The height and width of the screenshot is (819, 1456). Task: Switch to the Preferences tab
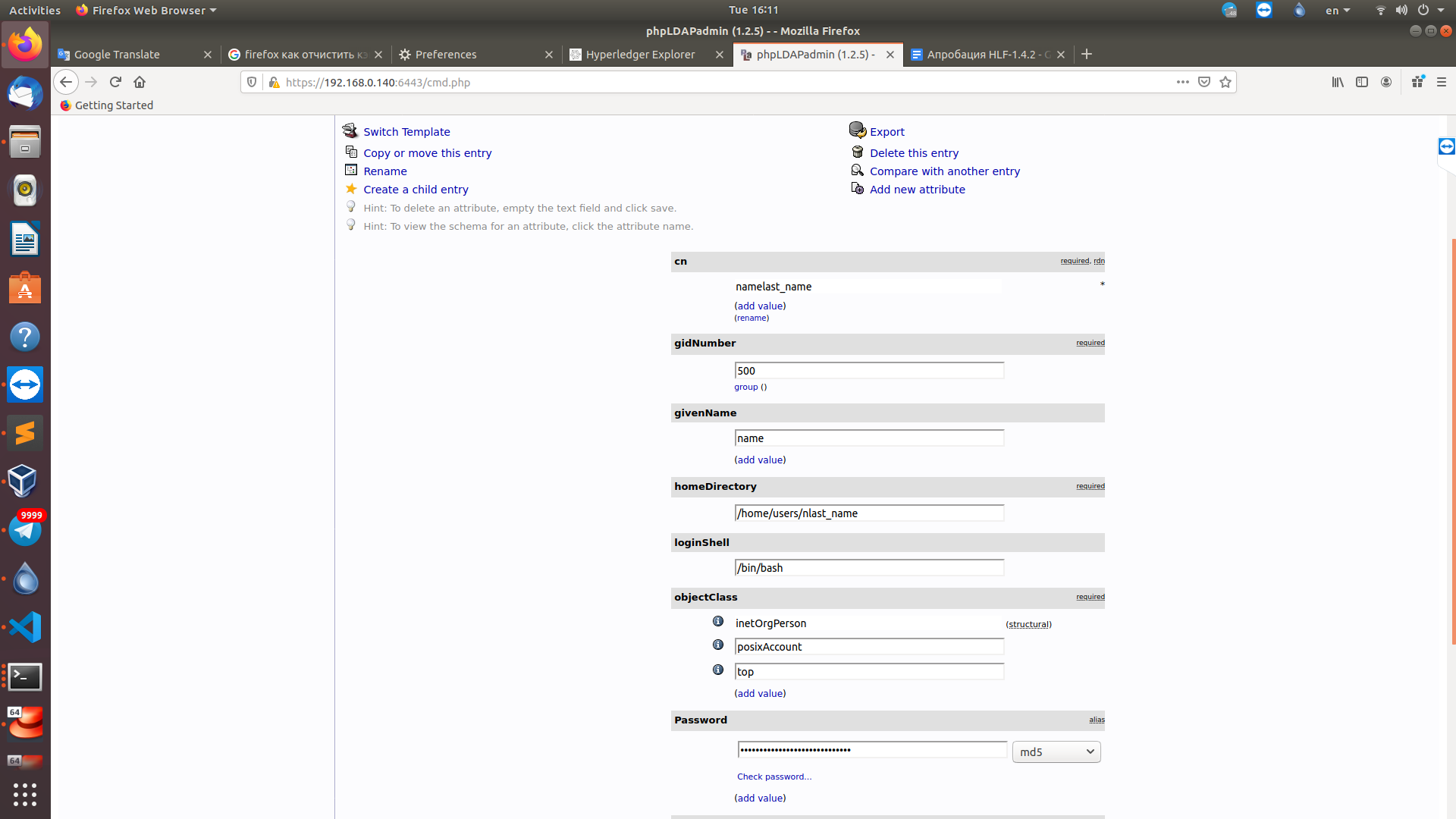[x=446, y=55]
